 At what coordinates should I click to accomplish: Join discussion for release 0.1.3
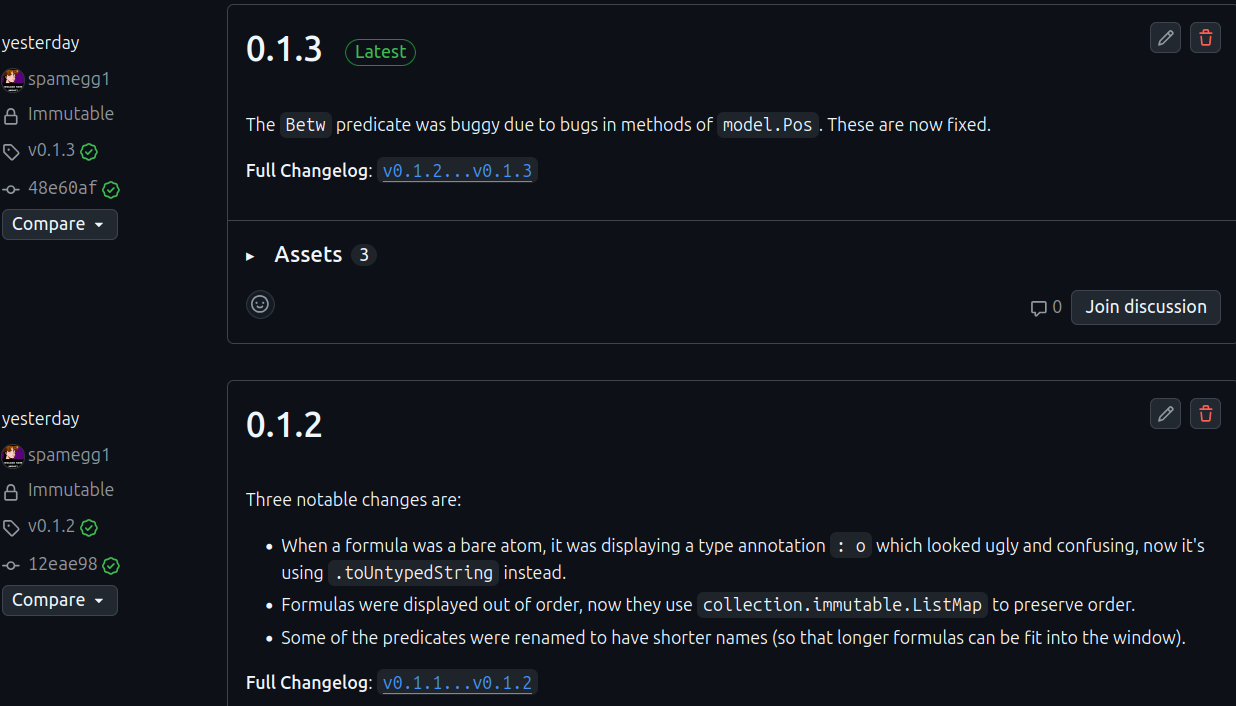point(1145,307)
